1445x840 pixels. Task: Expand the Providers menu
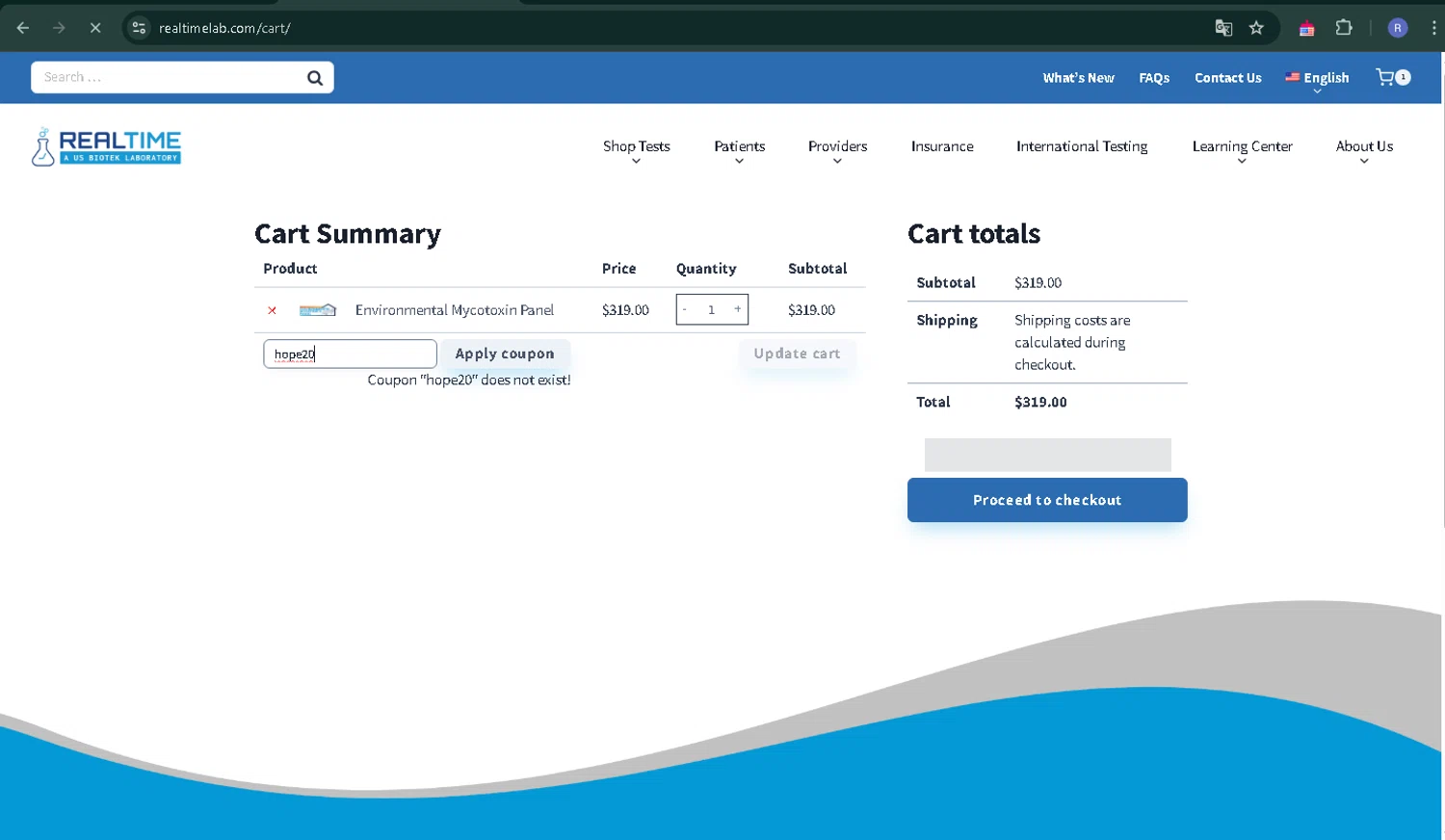(x=837, y=149)
